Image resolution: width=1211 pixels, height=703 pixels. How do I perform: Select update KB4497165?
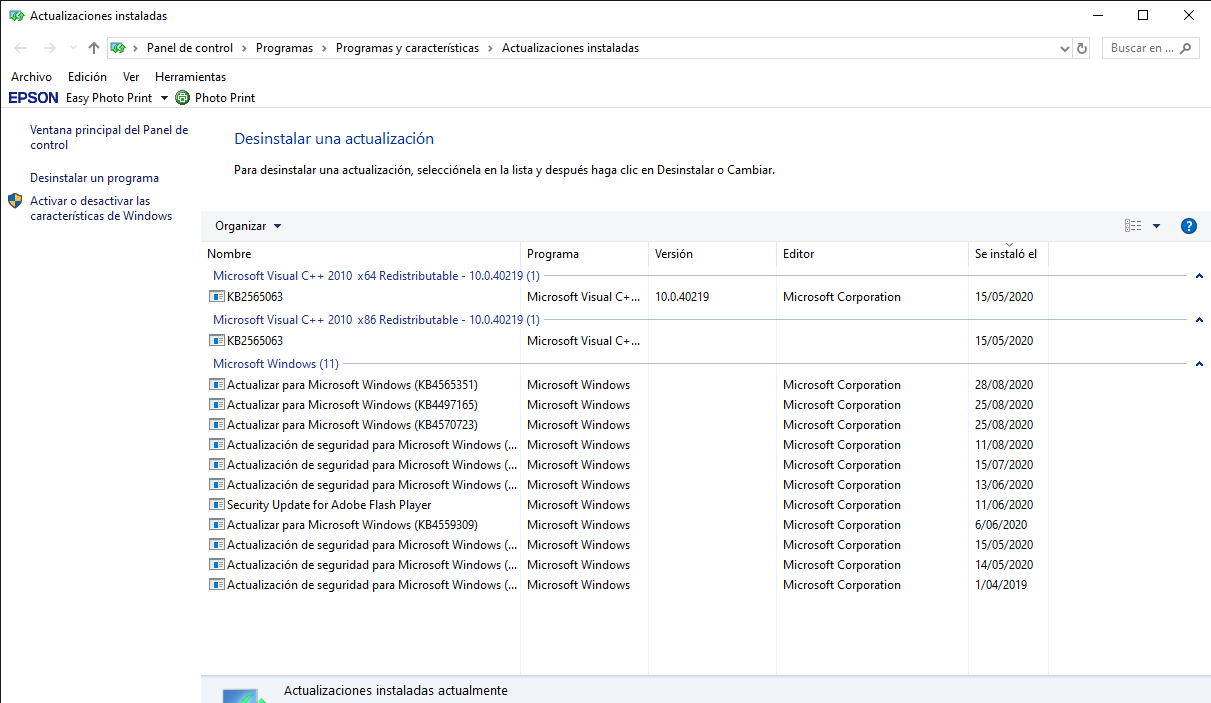[x=627, y=405]
